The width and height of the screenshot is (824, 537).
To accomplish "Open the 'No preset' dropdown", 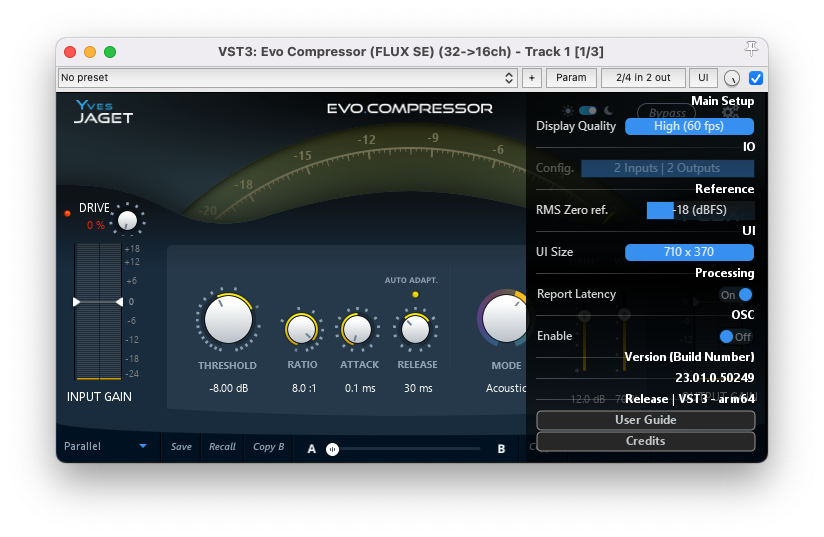I will [x=288, y=78].
